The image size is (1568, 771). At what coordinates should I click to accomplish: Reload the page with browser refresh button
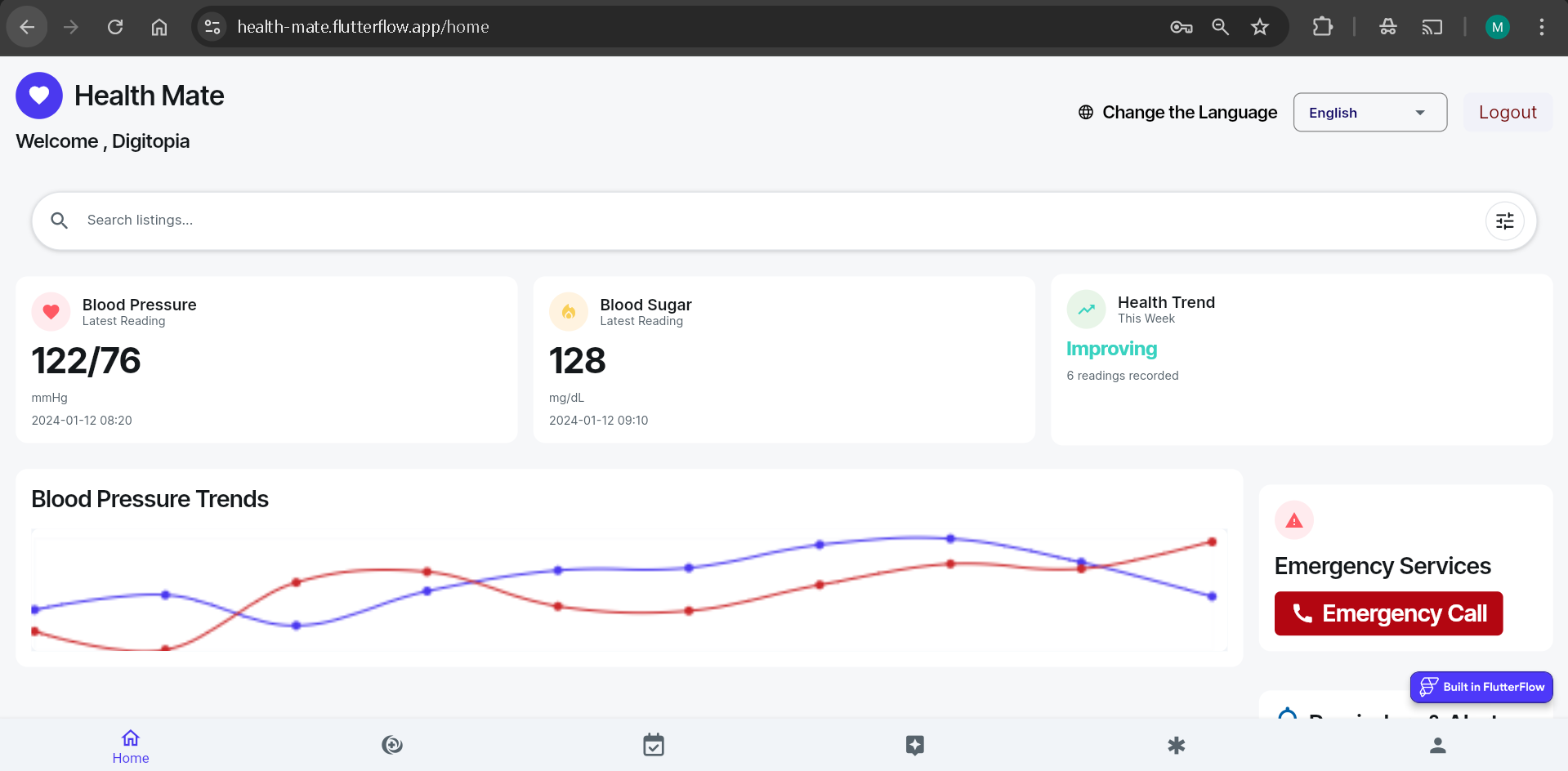click(115, 27)
